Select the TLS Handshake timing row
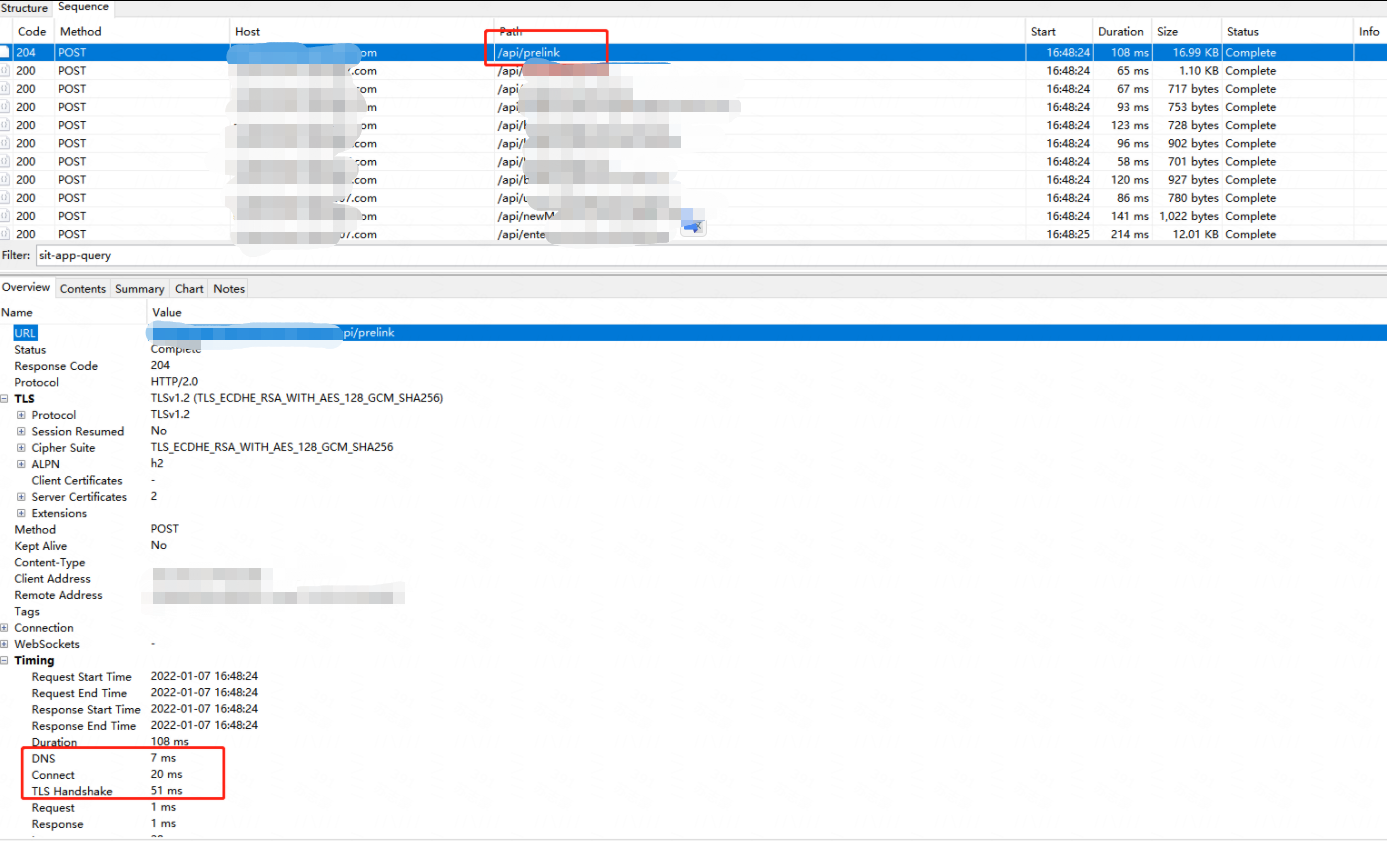 pos(72,792)
